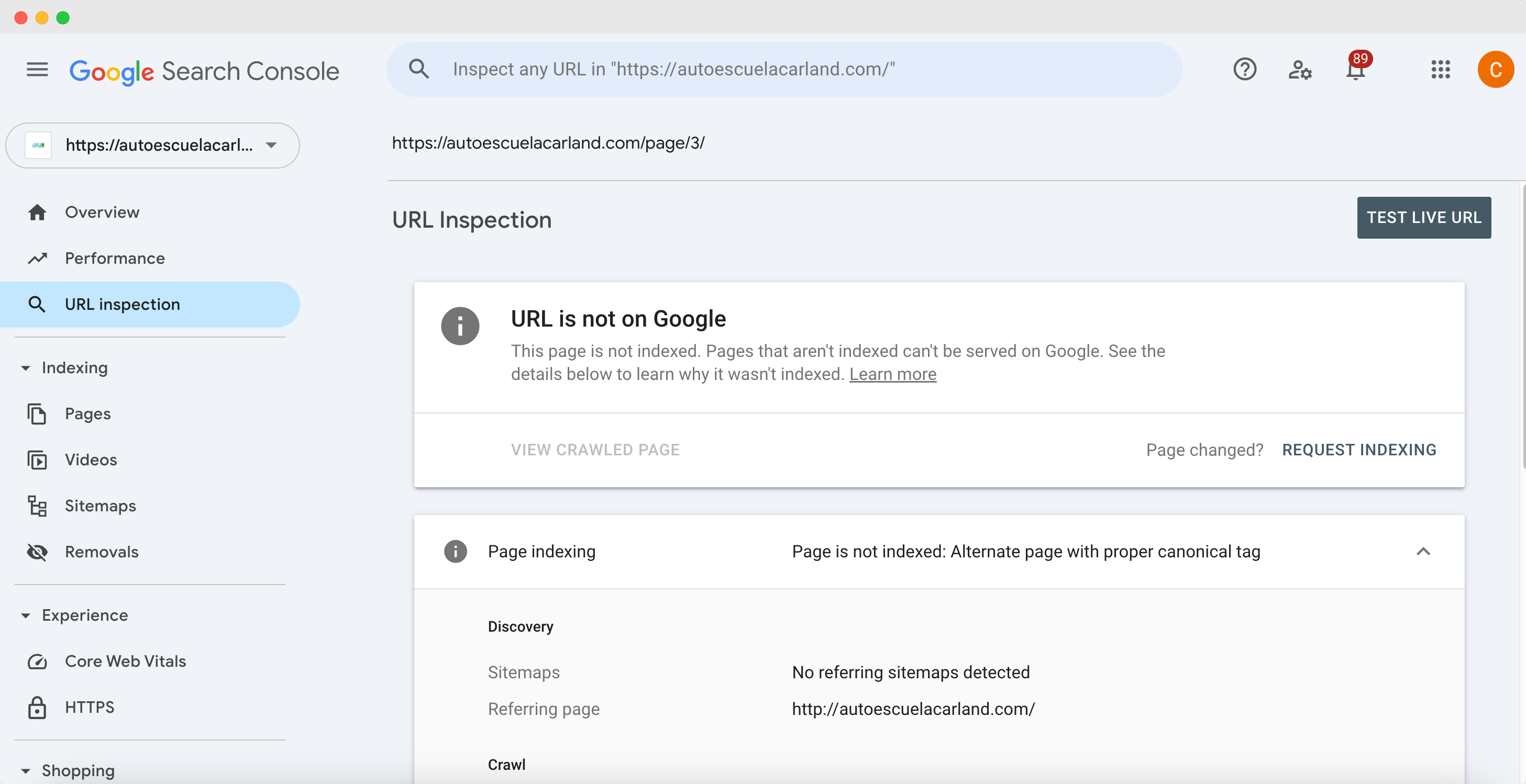The image size is (1526, 784).
Task: Open the Learn more link
Action: coord(893,374)
